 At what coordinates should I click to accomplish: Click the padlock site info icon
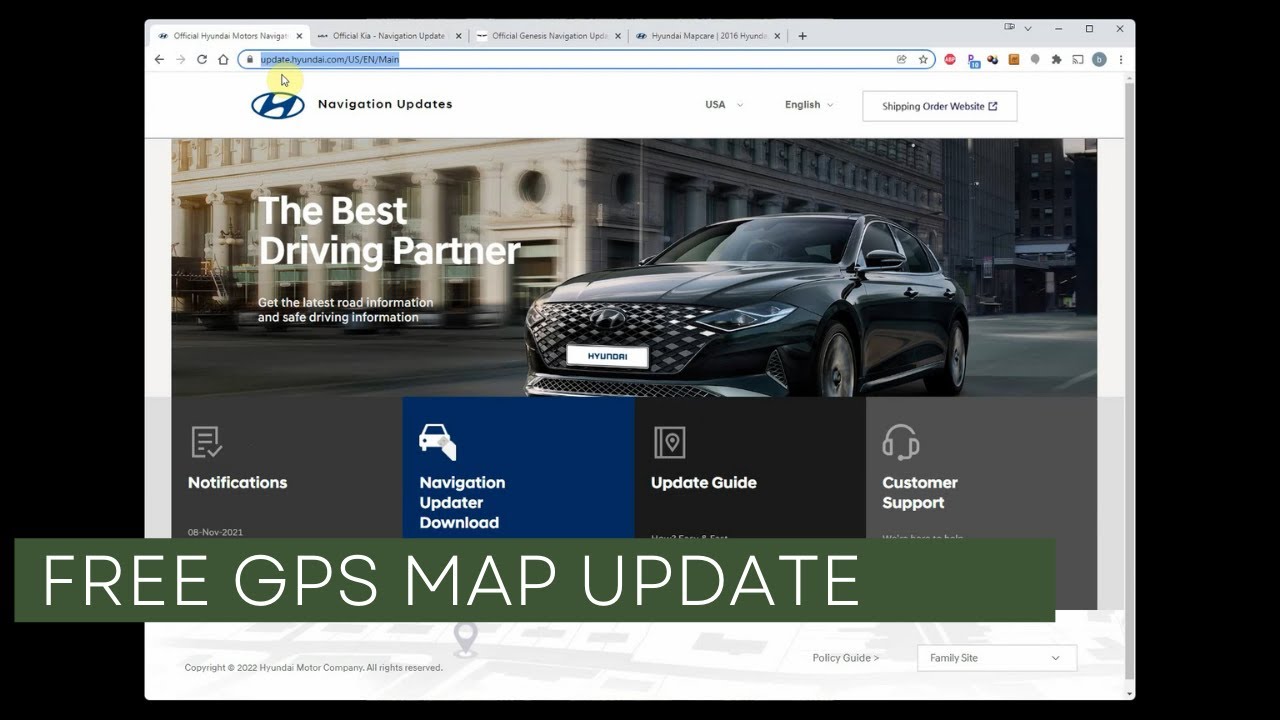coord(250,59)
